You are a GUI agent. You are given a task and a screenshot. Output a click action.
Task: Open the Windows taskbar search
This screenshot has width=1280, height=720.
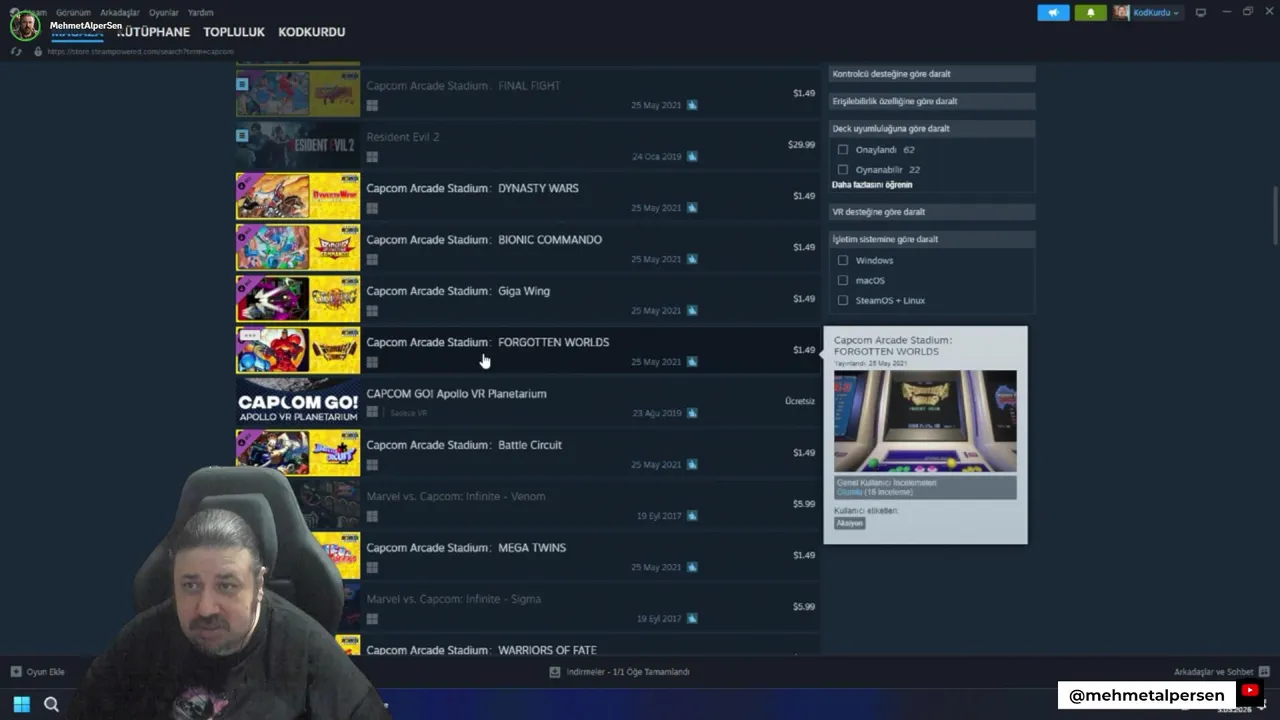[51, 704]
